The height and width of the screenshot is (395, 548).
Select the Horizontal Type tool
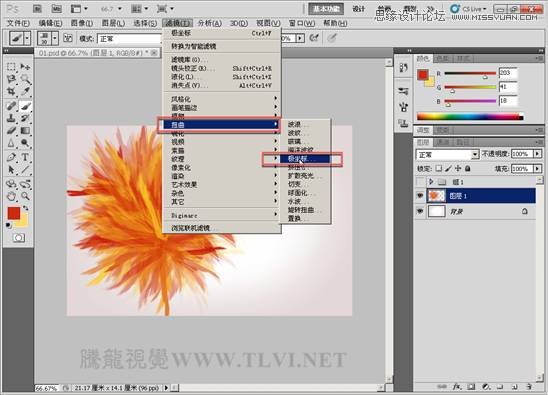[25, 157]
